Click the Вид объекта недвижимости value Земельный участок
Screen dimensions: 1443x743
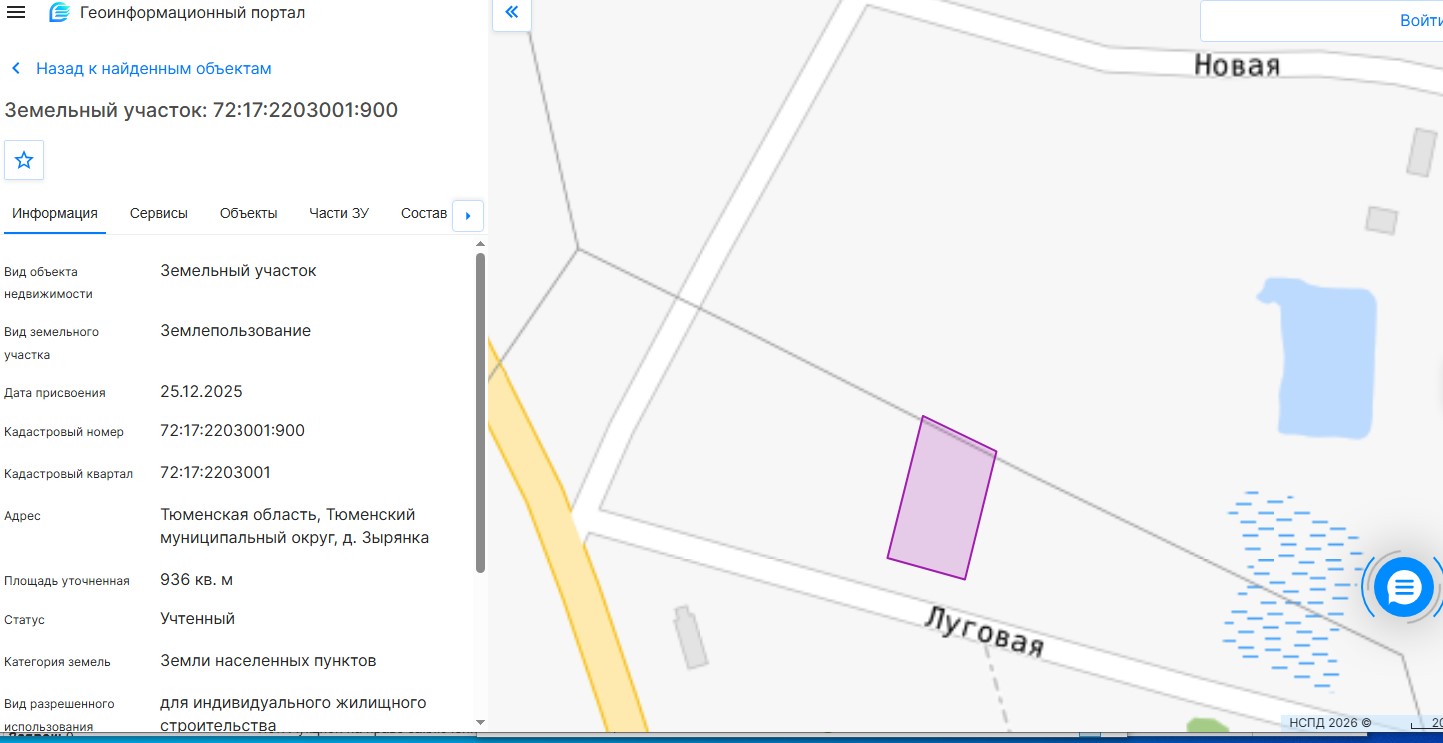point(238,271)
